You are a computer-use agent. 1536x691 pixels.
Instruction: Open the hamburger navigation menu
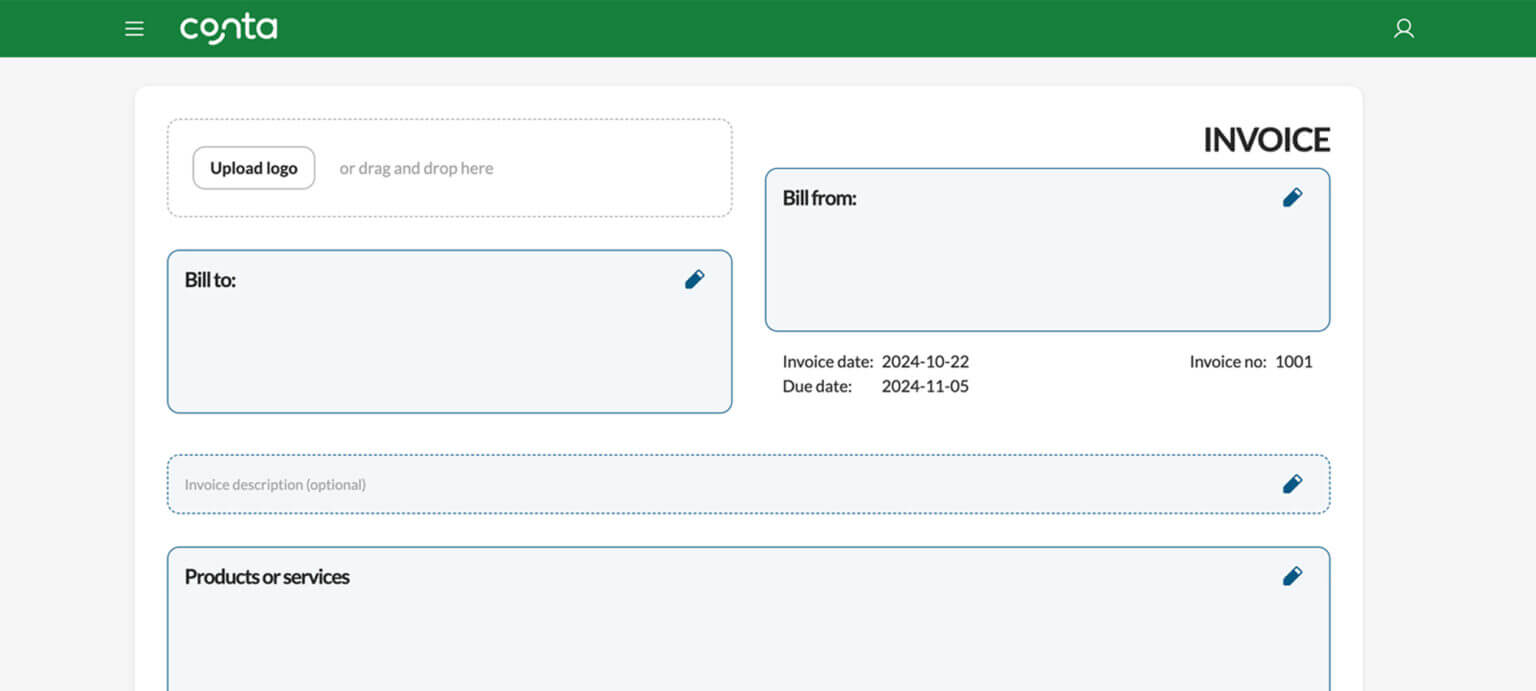pos(134,29)
